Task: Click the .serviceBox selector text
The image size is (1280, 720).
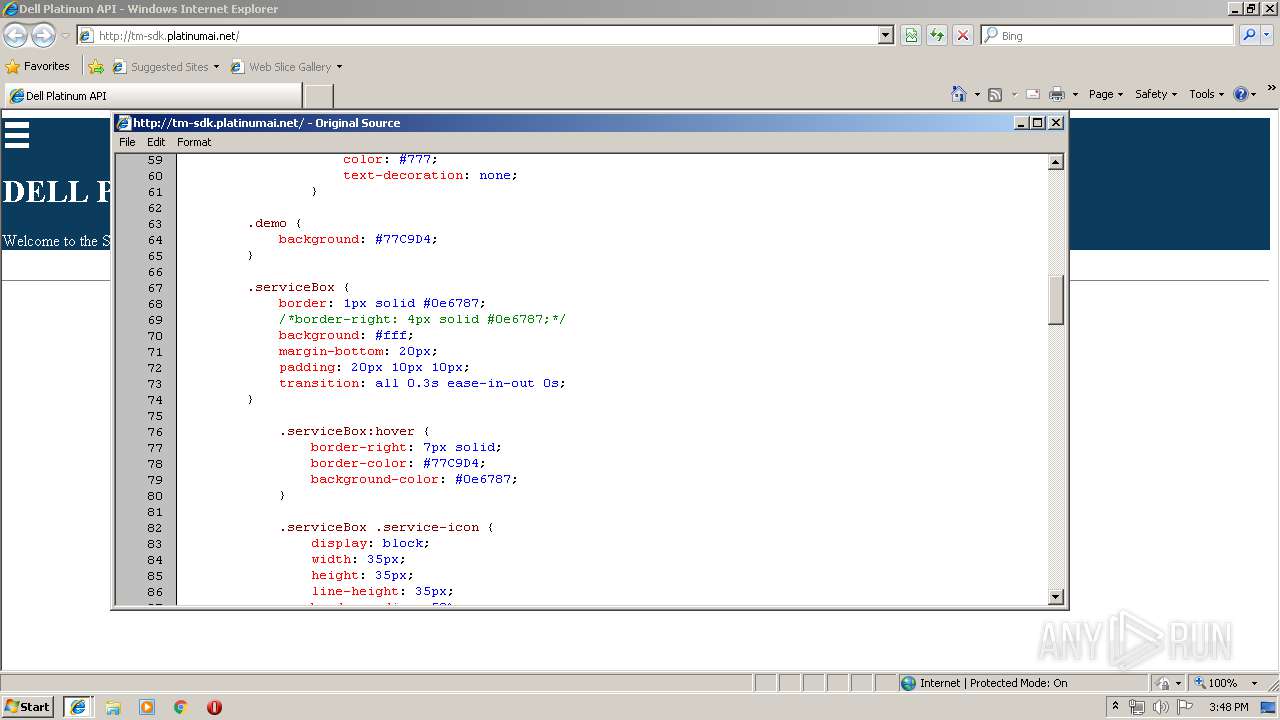Action: [291, 287]
